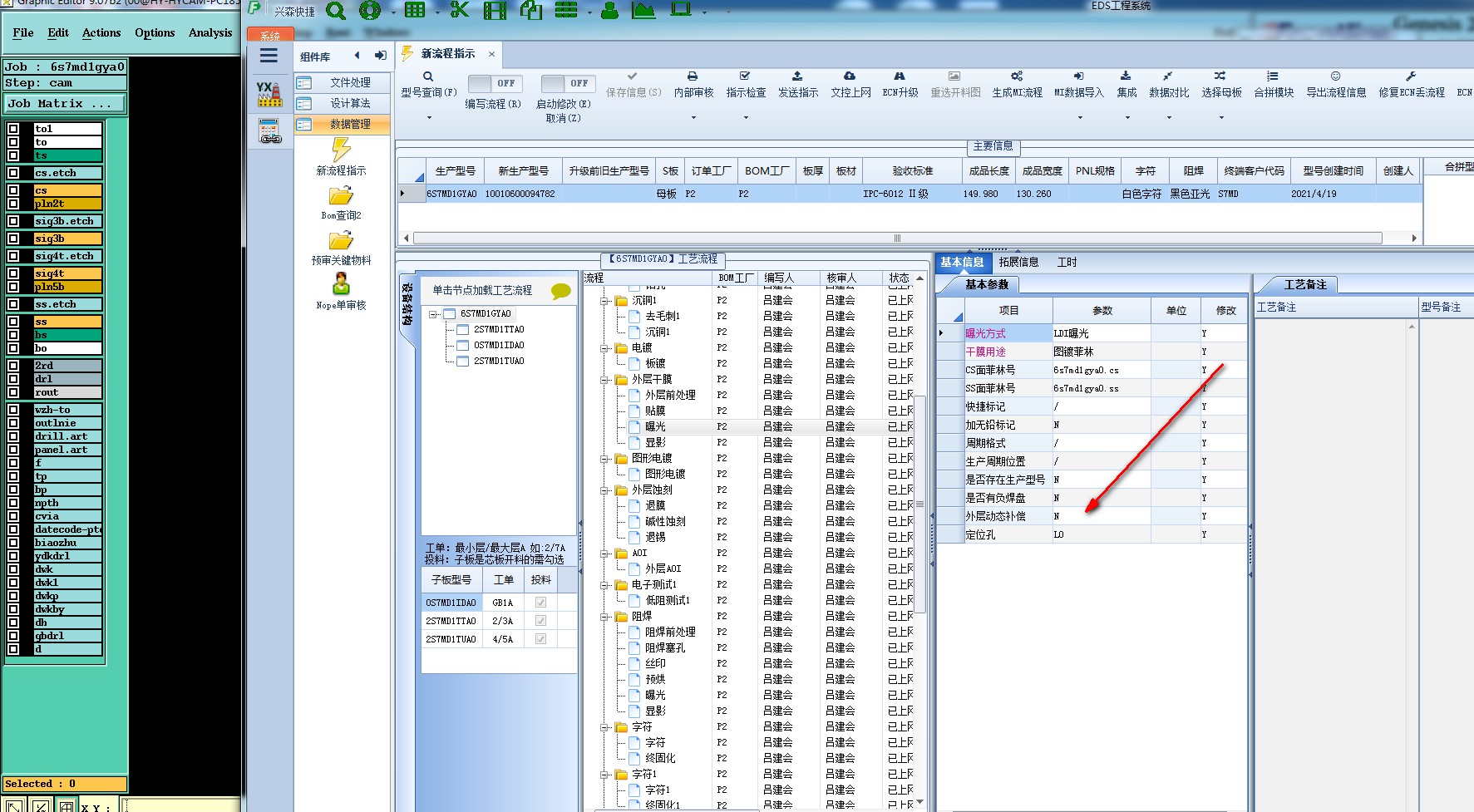
Task: Close the 新流程指示 tab
Action: coord(491,54)
